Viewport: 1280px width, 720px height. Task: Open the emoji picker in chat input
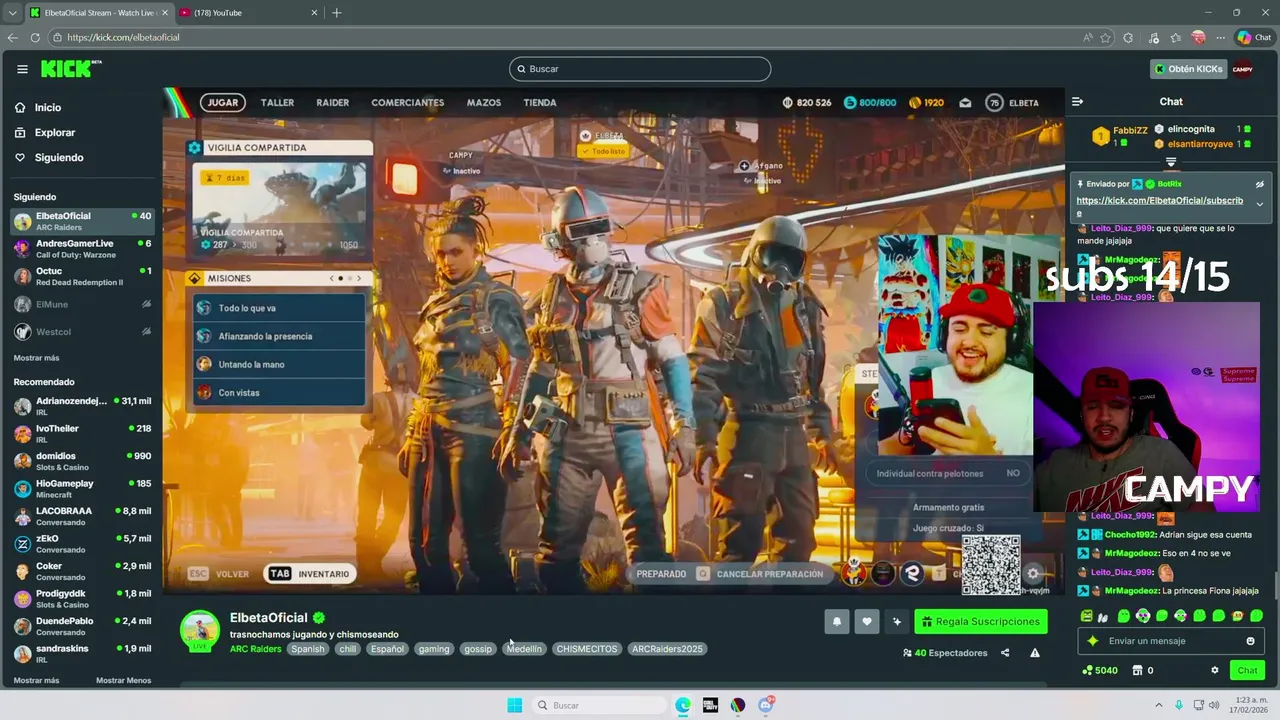pos(1250,641)
